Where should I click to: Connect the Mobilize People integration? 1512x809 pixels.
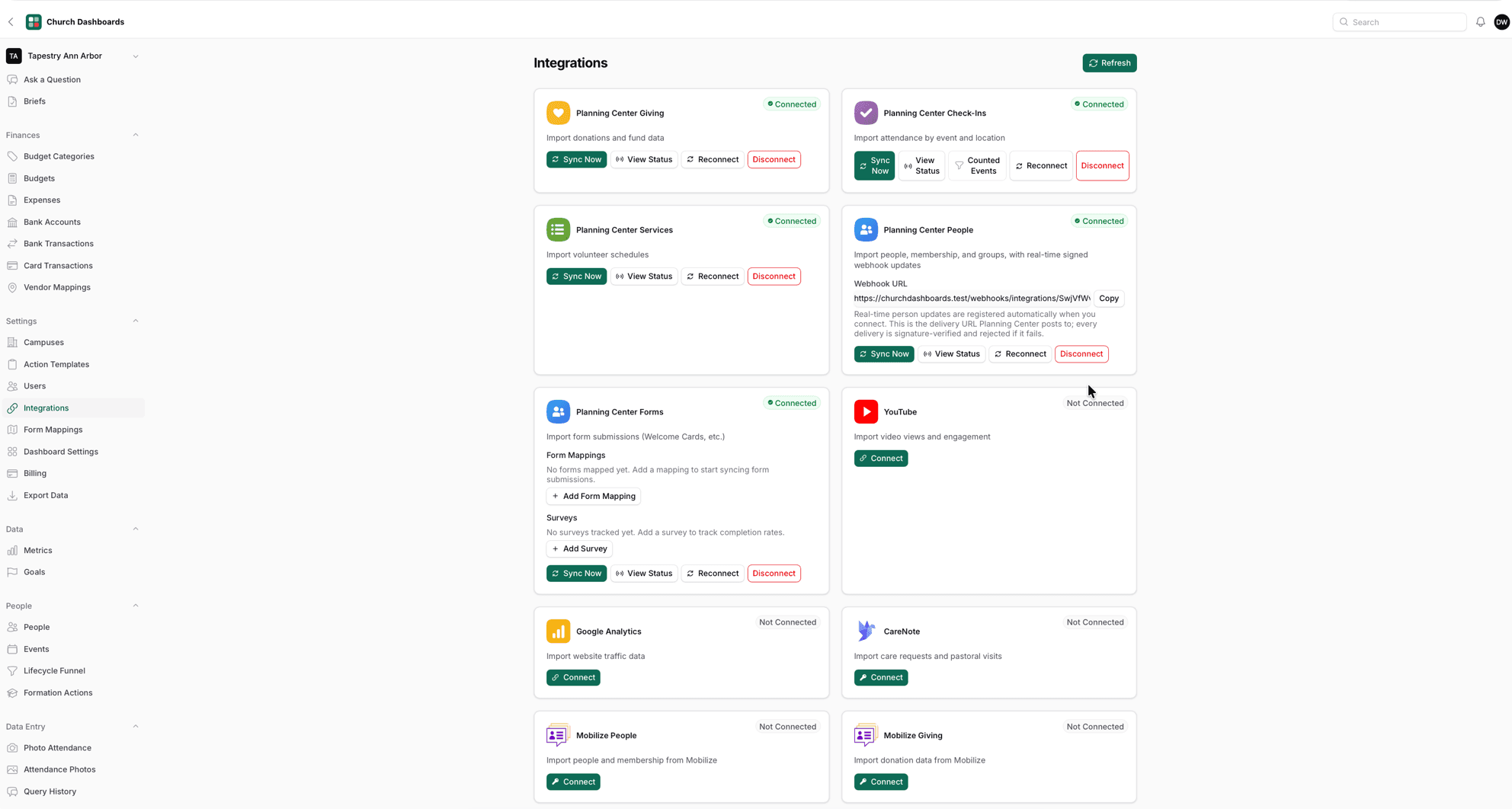click(573, 782)
